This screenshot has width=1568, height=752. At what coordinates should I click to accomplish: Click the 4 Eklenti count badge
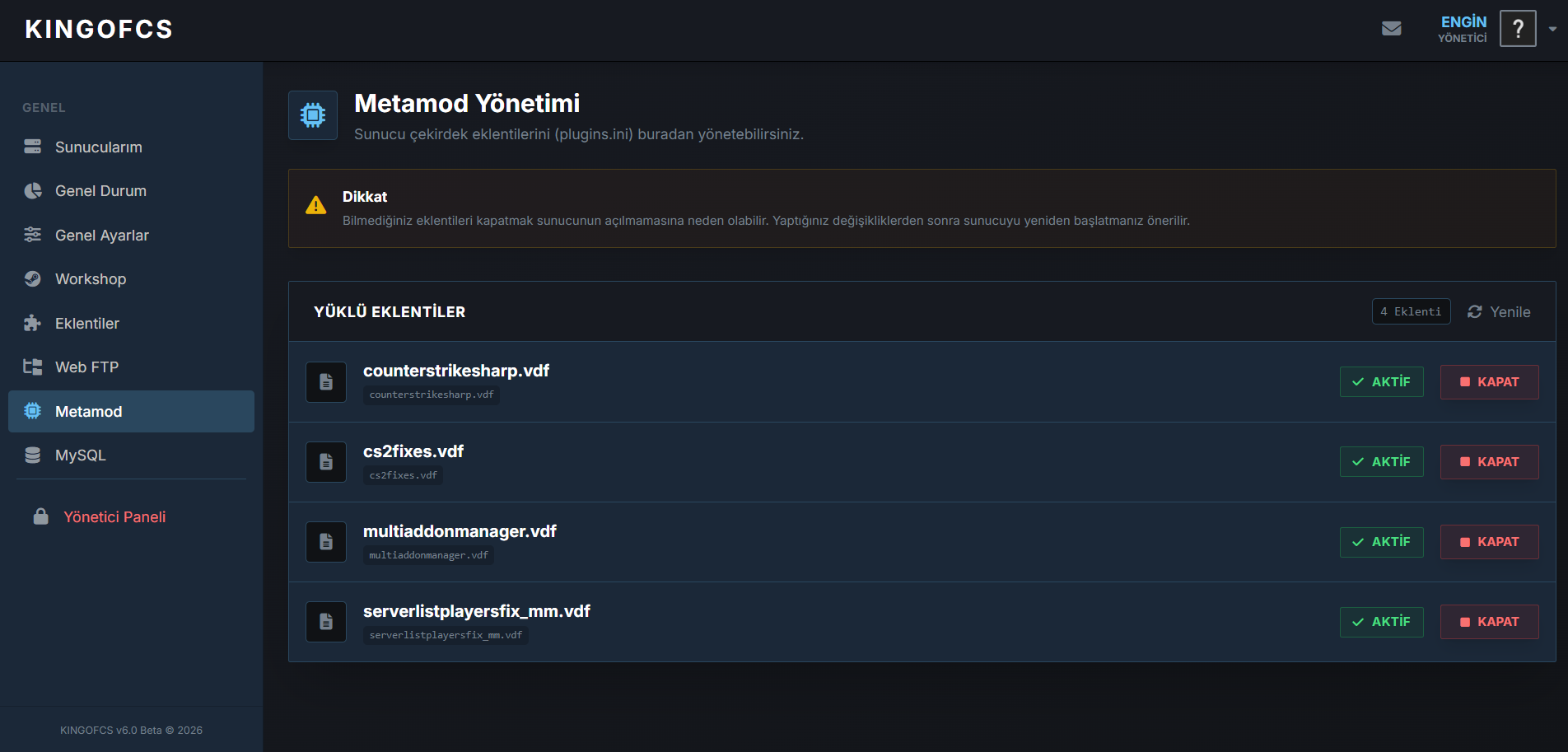pyautogui.click(x=1411, y=312)
